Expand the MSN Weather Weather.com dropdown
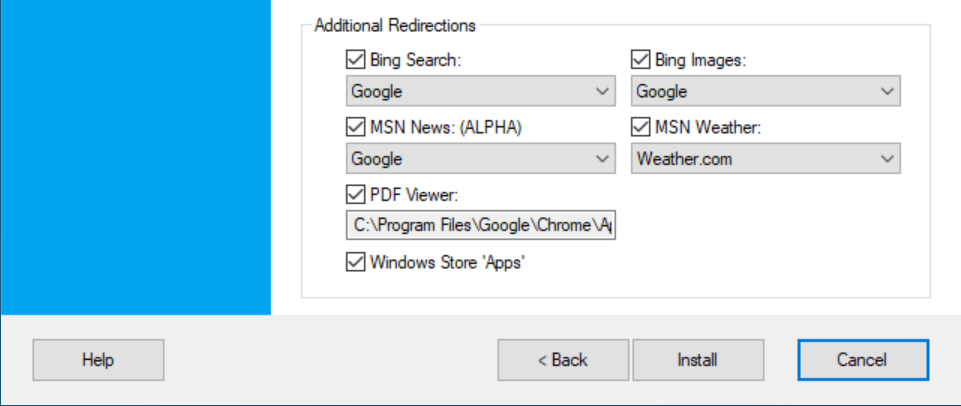The image size is (961, 406). click(x=765, y=159)
